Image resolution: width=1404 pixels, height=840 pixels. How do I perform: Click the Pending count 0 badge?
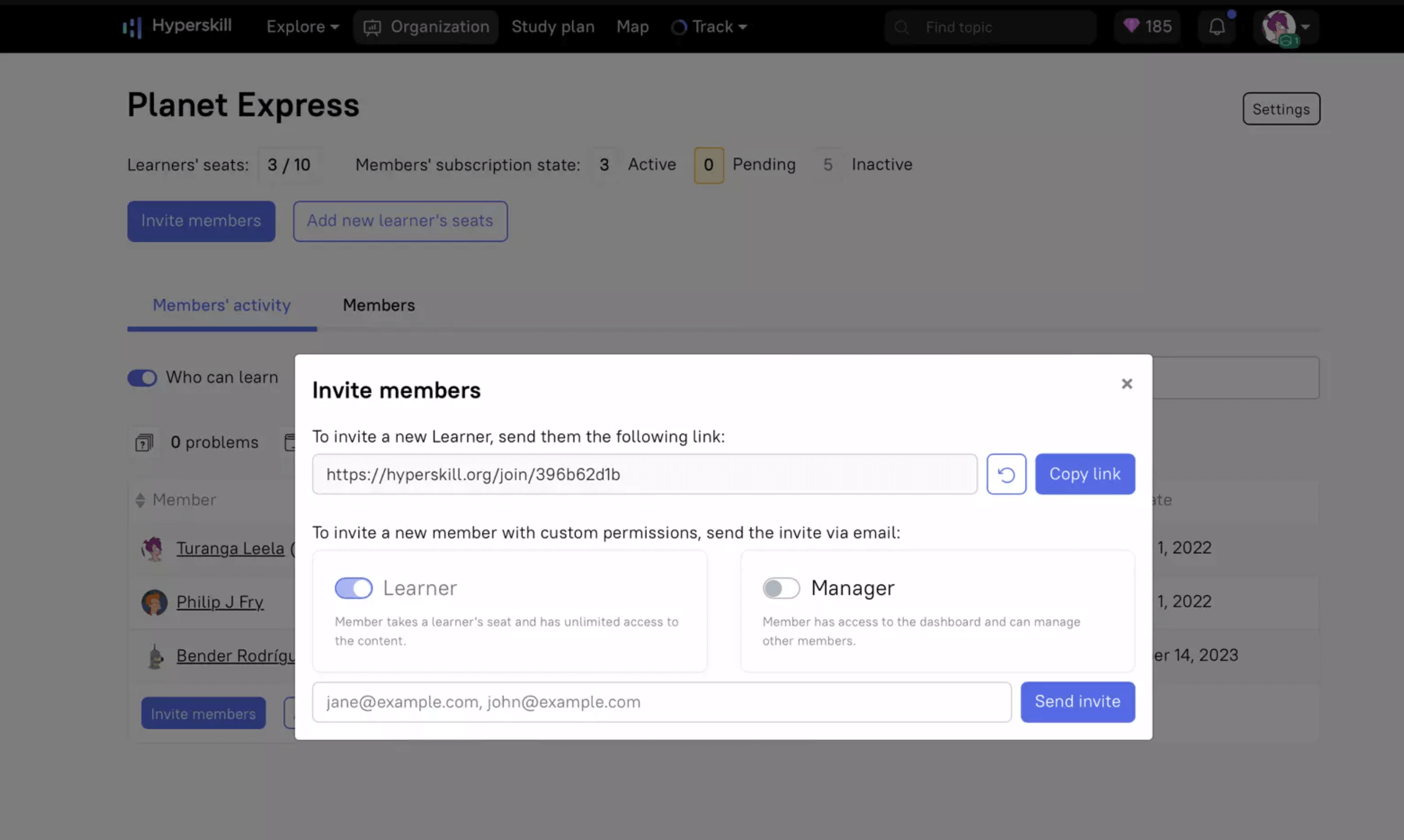pos(709,165)
